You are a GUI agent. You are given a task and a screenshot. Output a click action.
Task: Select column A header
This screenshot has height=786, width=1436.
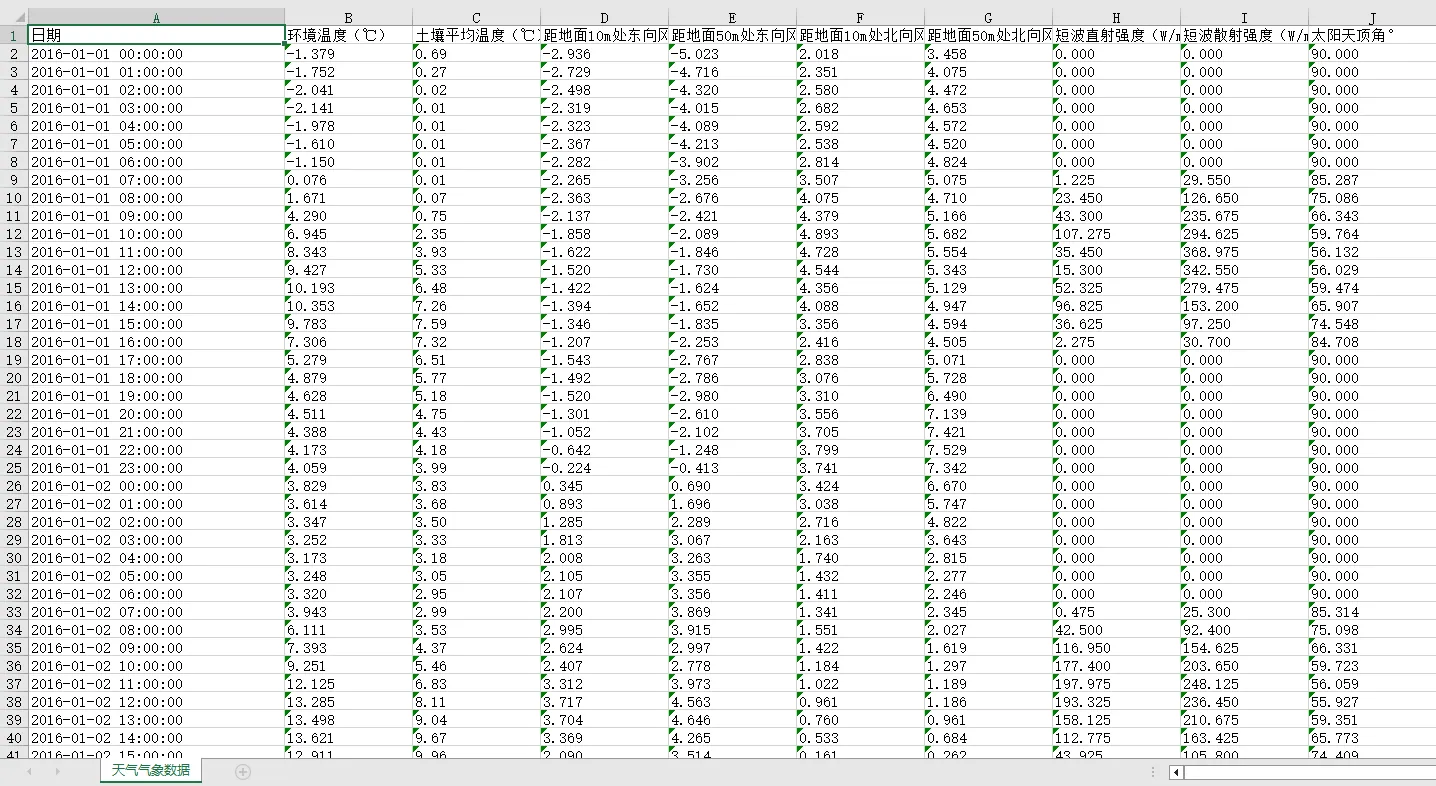click(x=156, y=17)
